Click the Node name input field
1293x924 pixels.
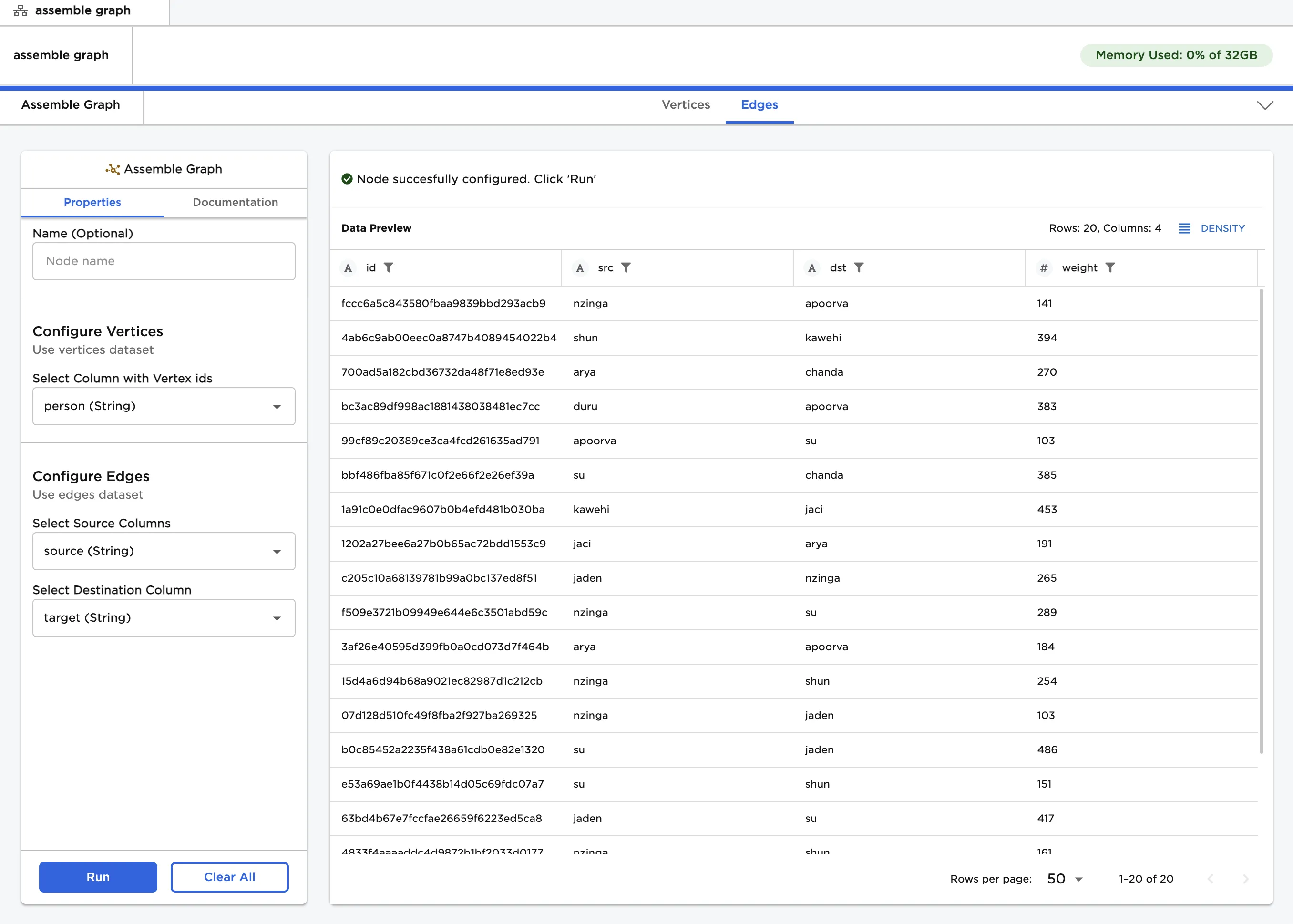[164, 261]
